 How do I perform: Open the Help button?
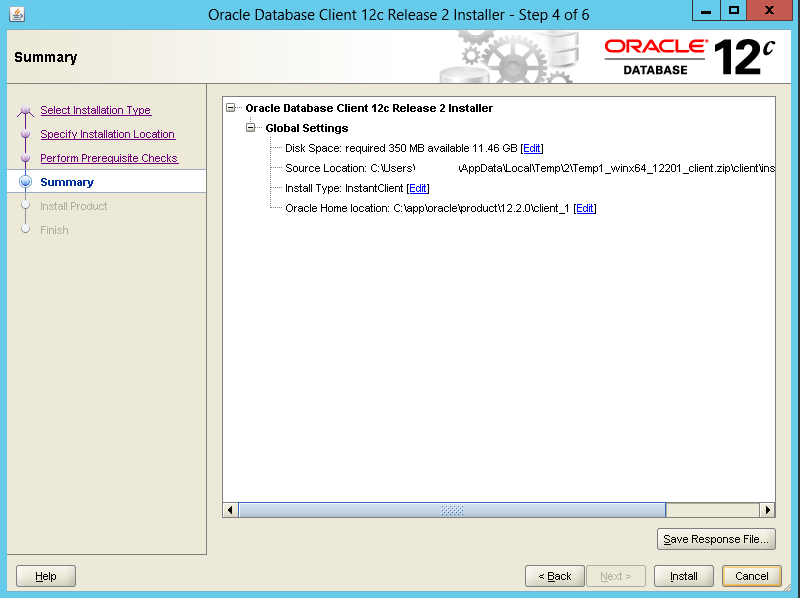46,576
